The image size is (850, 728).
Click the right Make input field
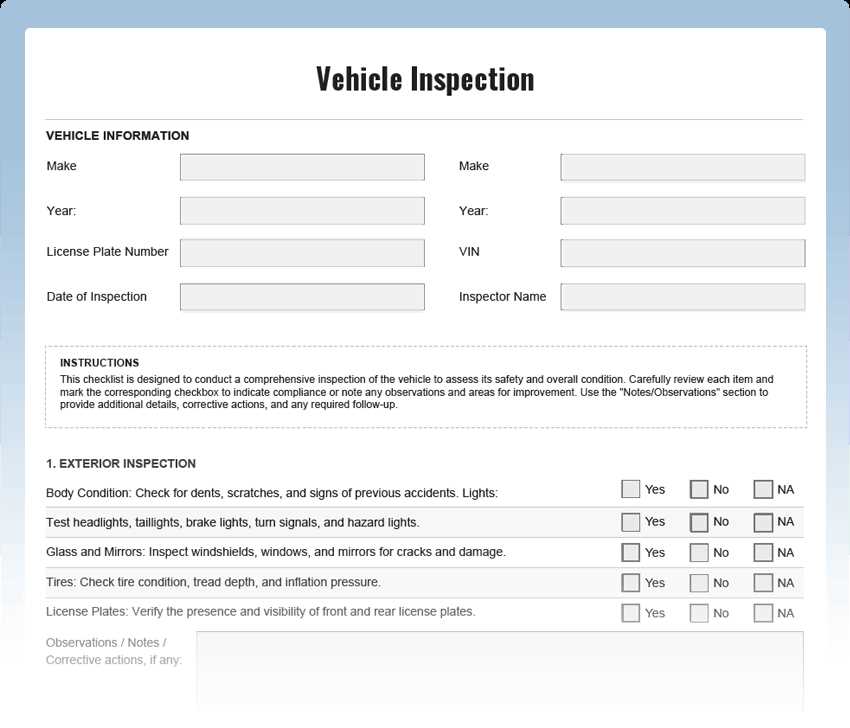click(682, 167)
